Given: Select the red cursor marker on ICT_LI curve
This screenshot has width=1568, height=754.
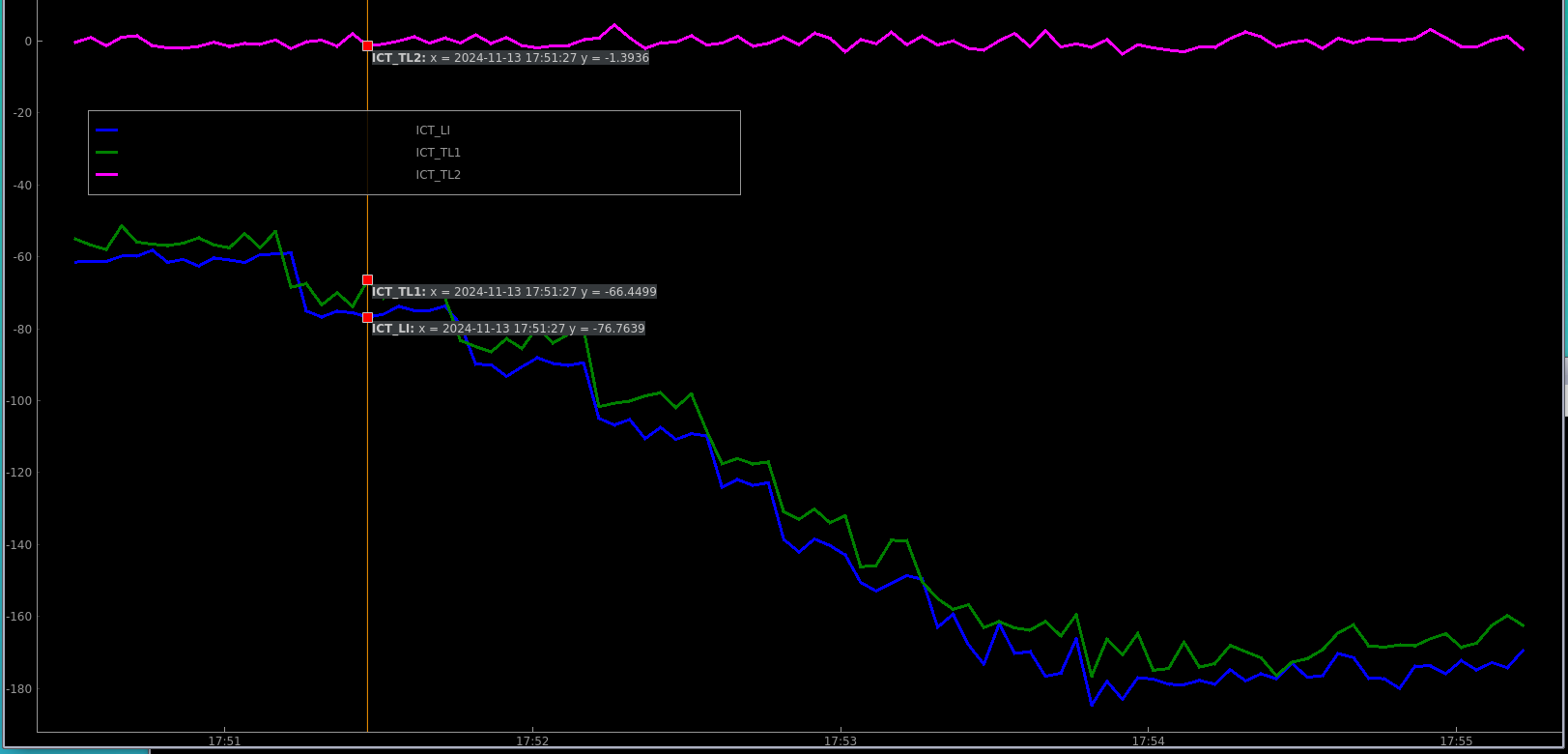Looking at the screenshot, I should point(367,317).
